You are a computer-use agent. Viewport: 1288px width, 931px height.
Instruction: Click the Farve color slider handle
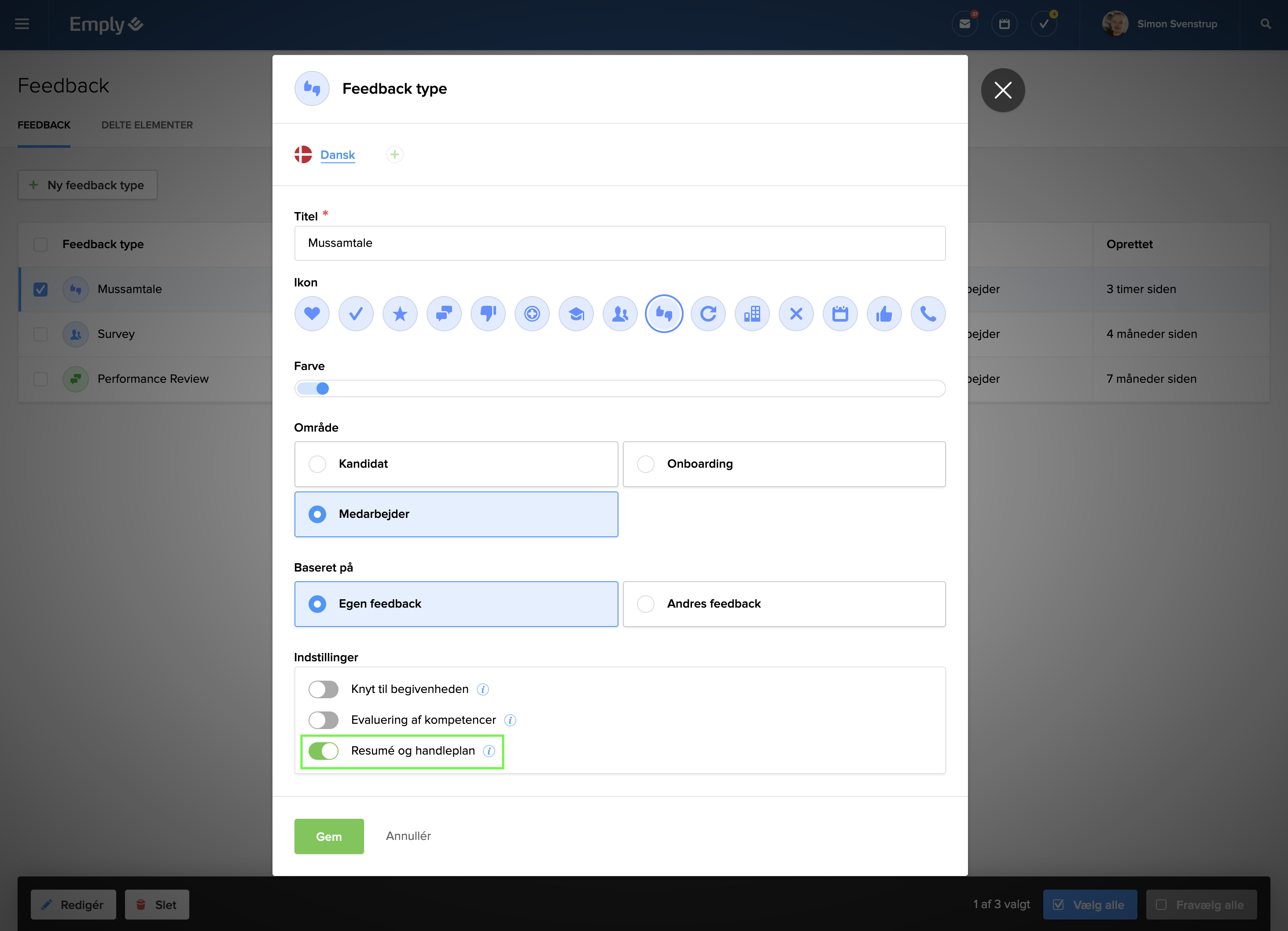click(322, 389)
